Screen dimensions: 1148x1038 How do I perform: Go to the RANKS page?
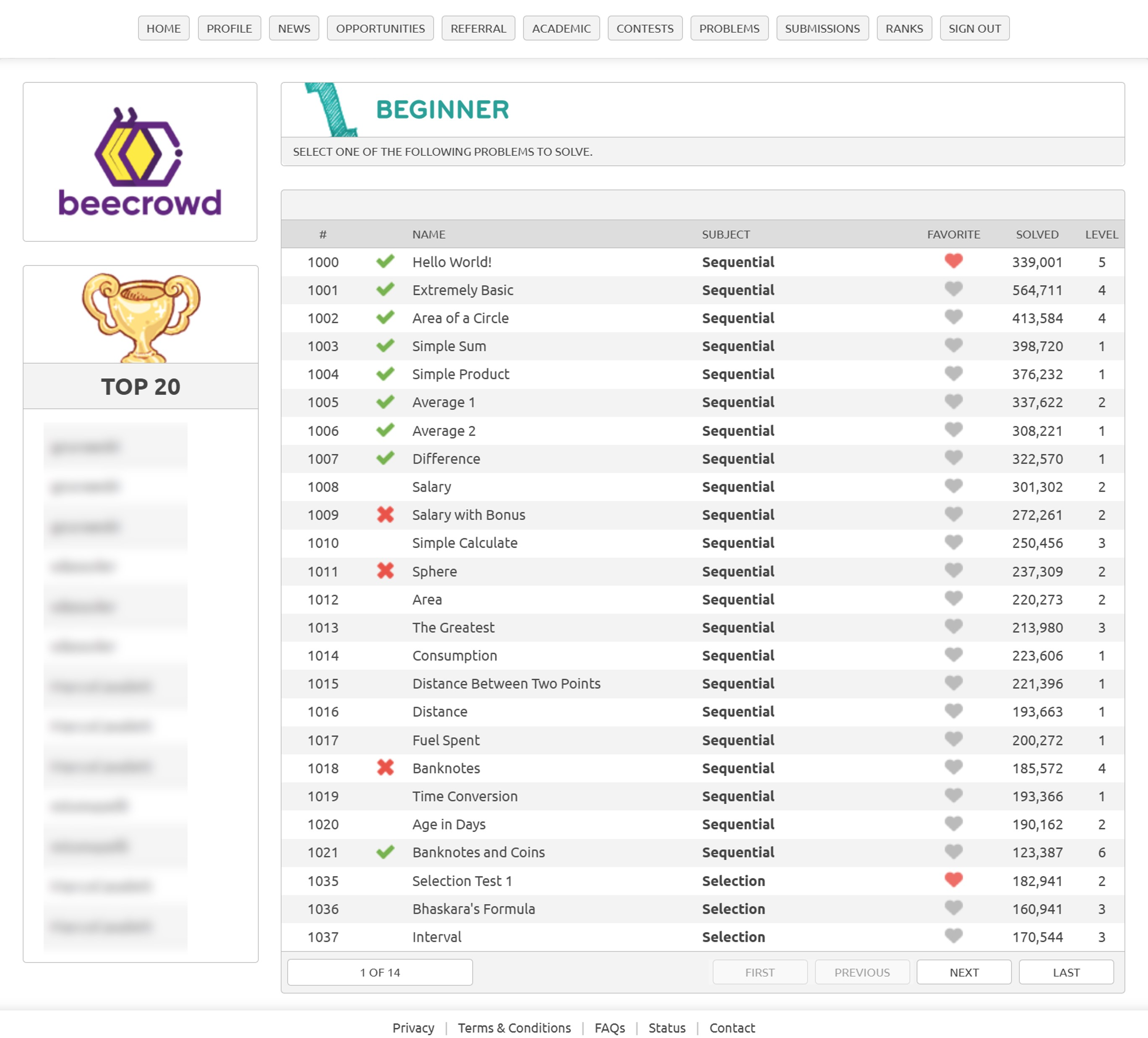point(904,29)
